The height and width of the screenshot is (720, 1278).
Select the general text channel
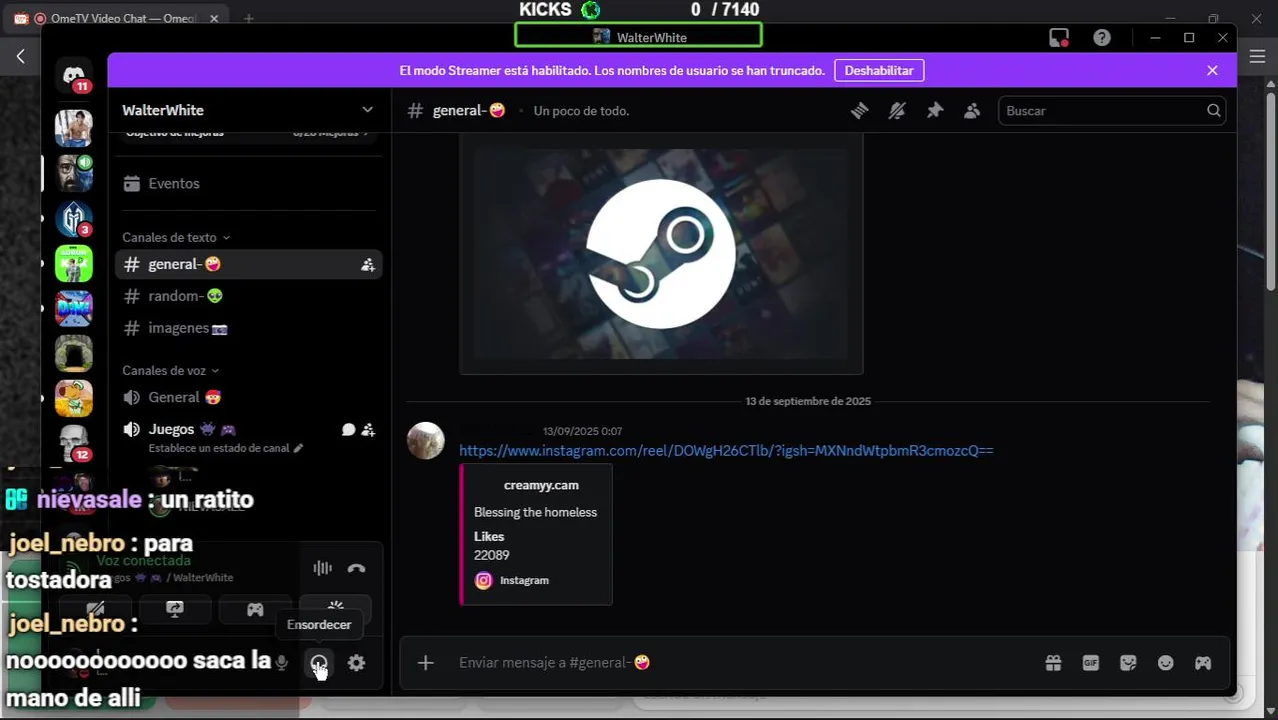click(x=249, y=265)
